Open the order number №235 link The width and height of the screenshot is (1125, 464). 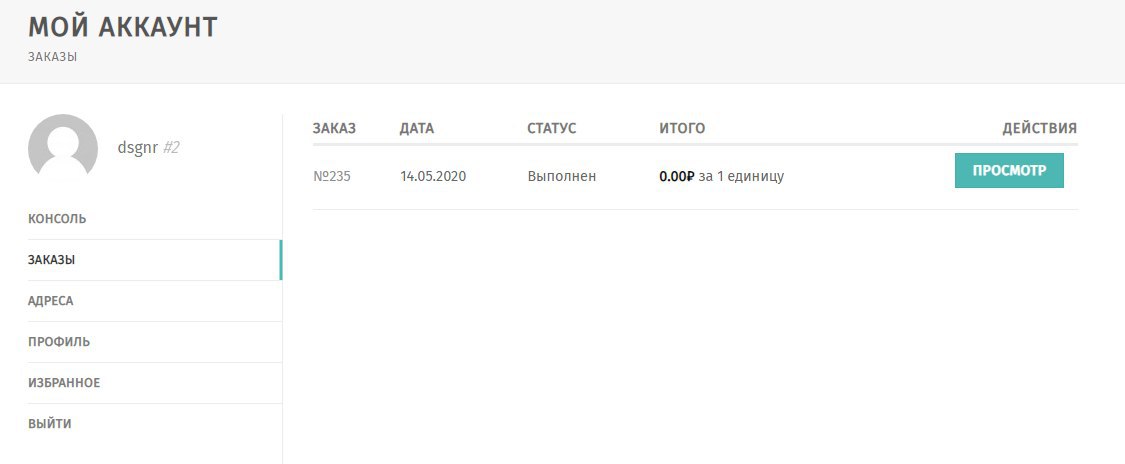[332, 177]
